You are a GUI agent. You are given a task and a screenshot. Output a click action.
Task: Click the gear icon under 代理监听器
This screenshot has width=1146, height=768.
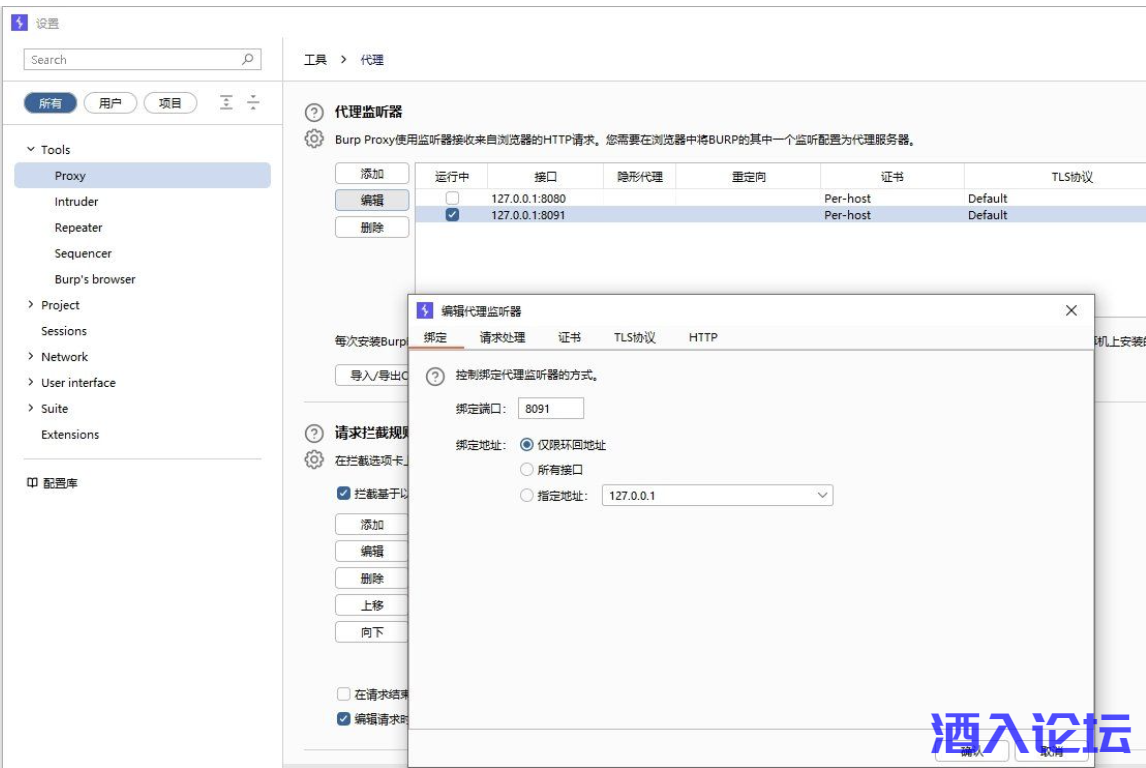coord(314,139)
